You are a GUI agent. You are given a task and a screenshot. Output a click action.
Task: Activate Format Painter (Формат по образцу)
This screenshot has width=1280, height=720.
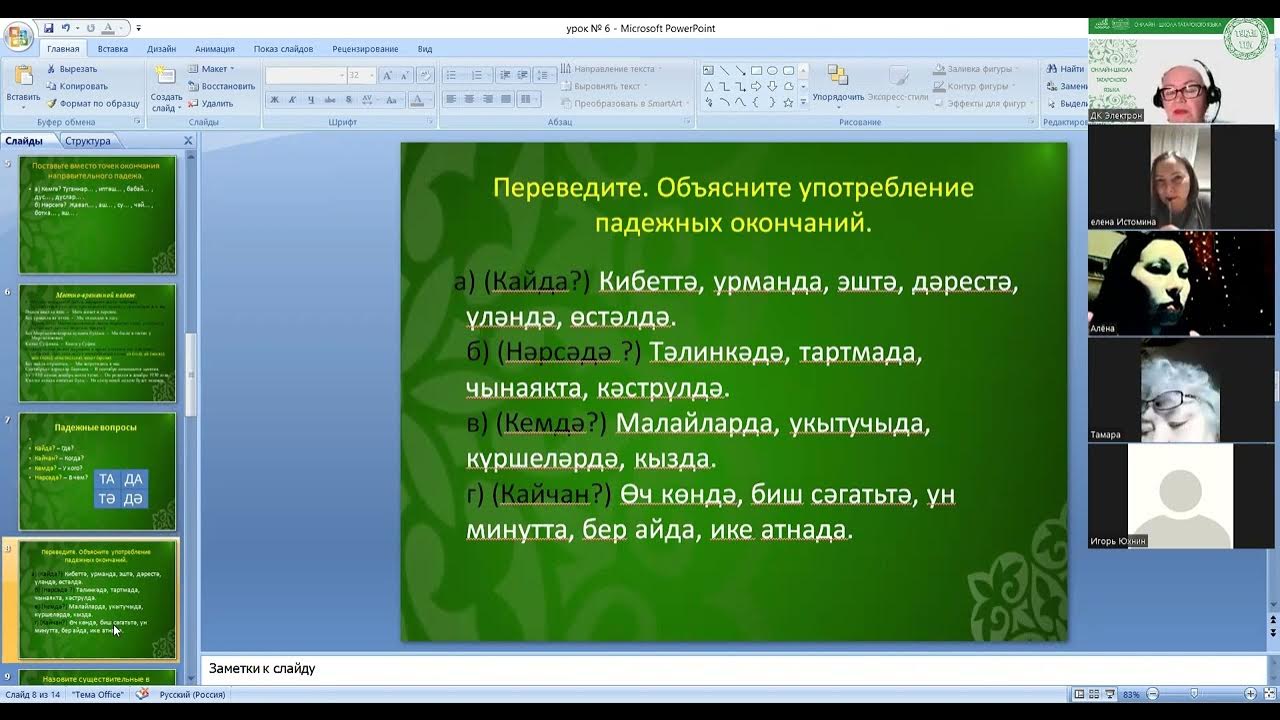(x=93, y=103)
